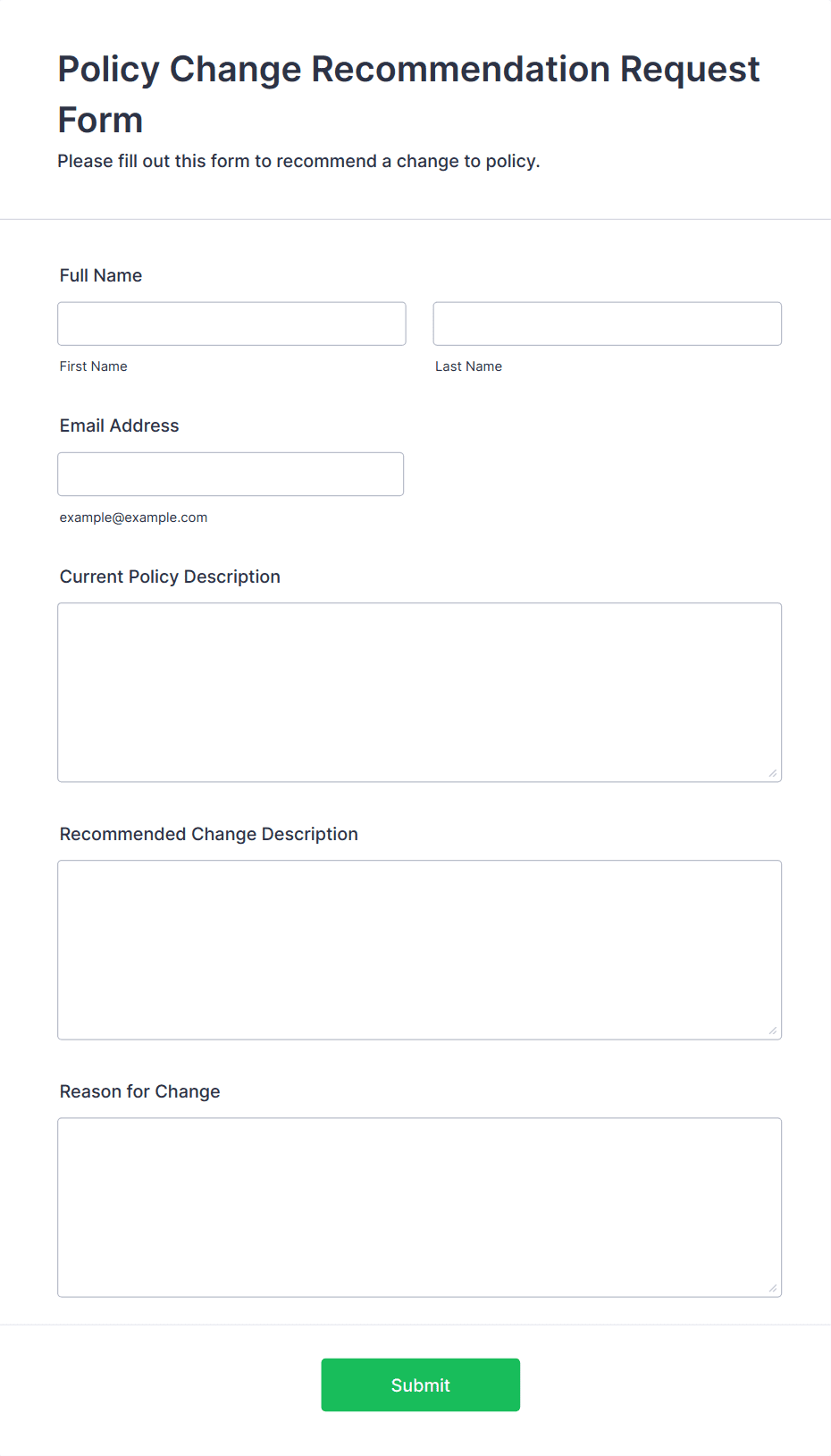The height and width of the screenshot is (1456, 831).
Task: Click the Current Policy Description resize handle
Action: tap(773, 773)
